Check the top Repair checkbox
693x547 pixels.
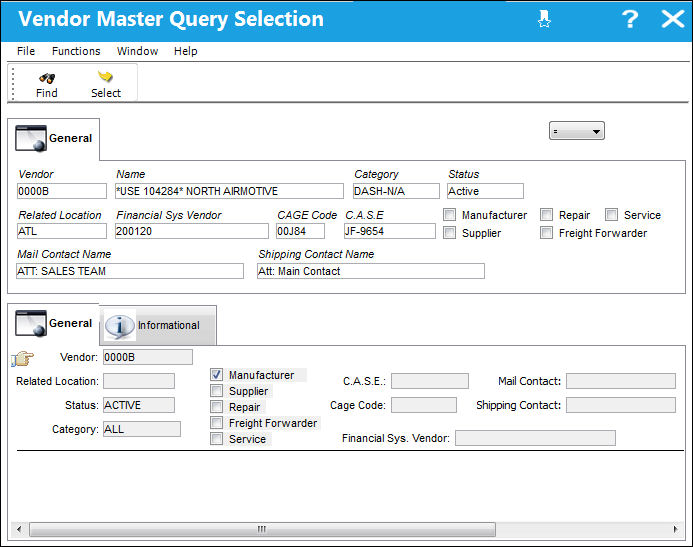(546, 215)
